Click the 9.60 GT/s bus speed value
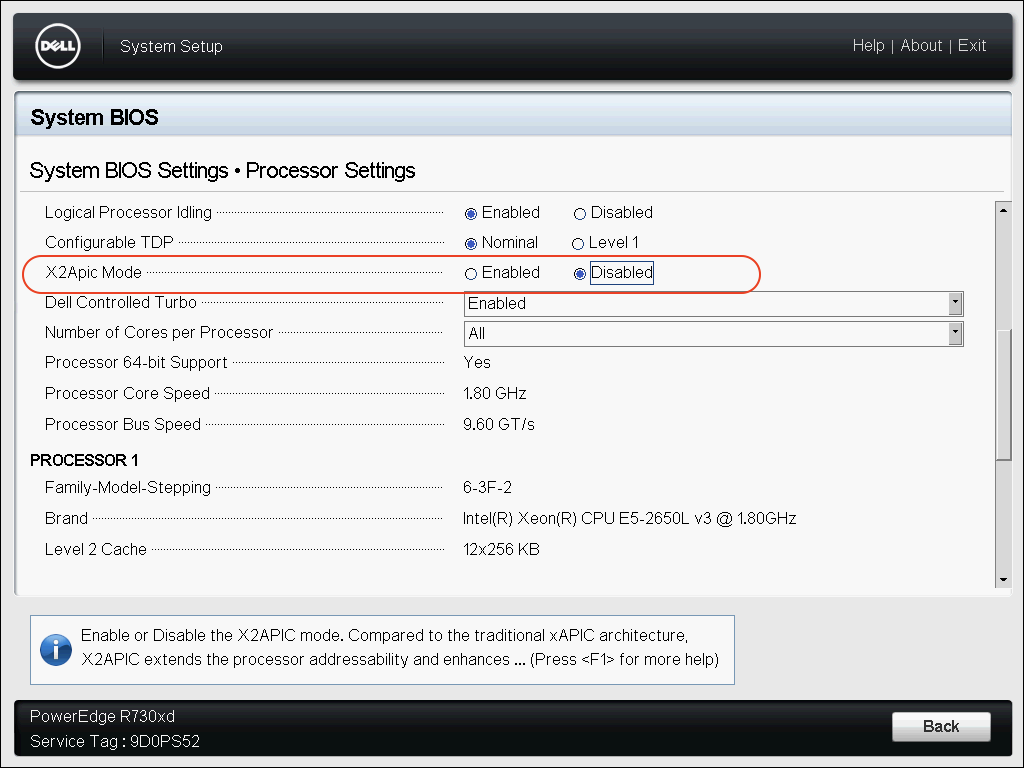 499,424
